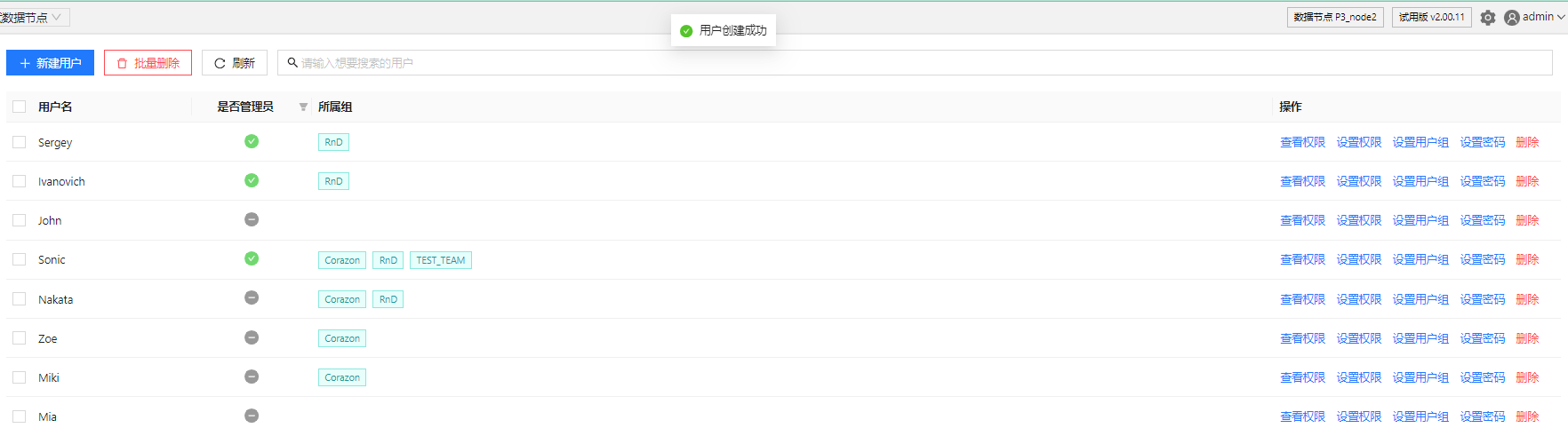Click John's gray non-admin status icon

click(252, 219)
